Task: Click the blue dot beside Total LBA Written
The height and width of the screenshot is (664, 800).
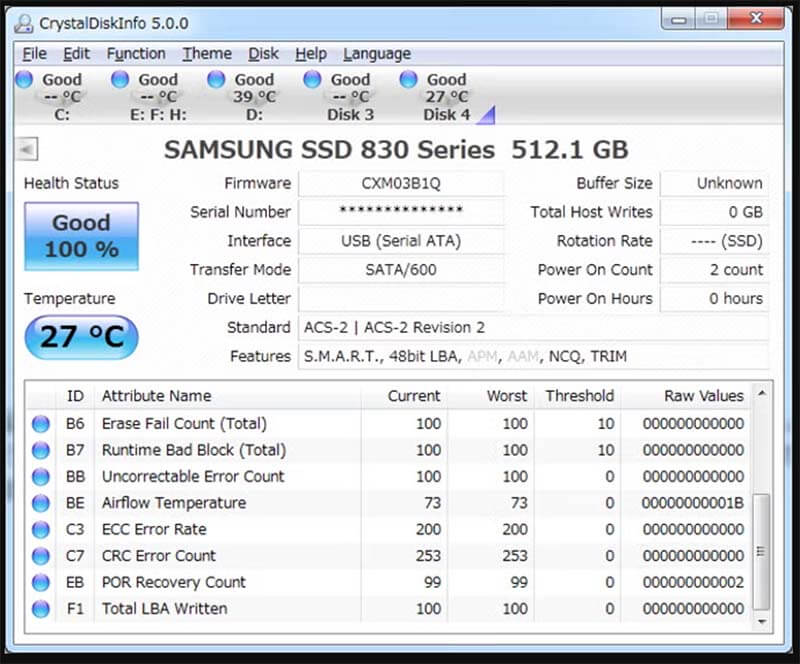Action: (x=41, y=609)
